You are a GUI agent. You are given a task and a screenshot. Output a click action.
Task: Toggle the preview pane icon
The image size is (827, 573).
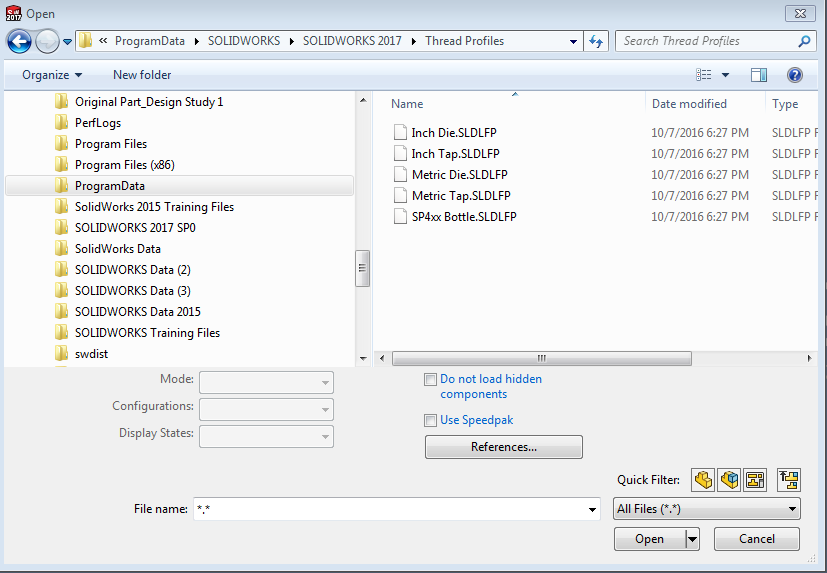pos(759,75)
